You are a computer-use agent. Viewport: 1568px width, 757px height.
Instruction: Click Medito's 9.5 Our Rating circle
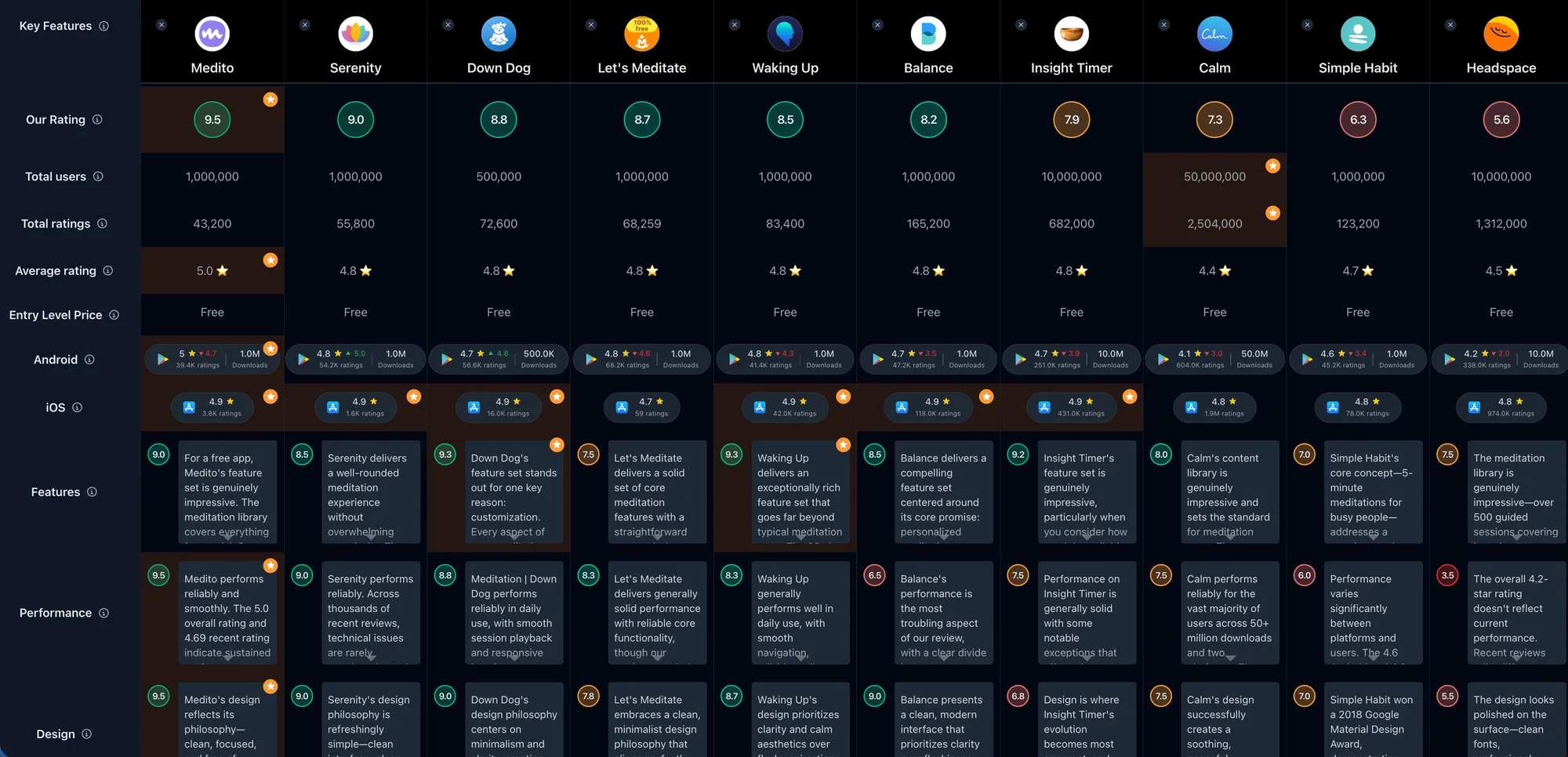pos(212,120)
